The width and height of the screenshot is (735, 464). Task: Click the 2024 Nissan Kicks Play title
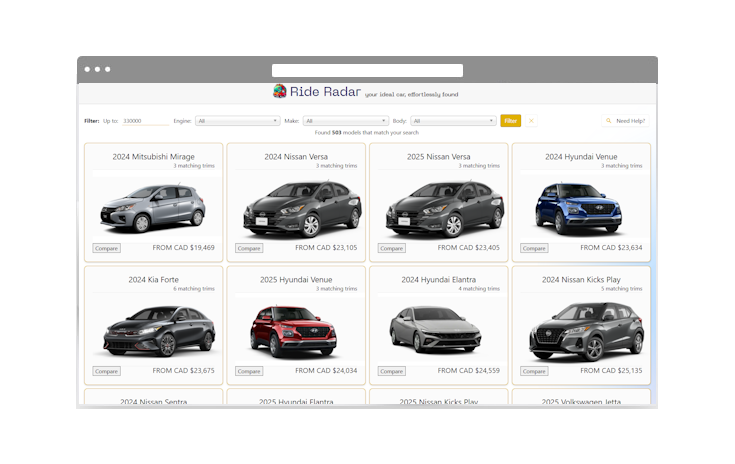(581, 279)
